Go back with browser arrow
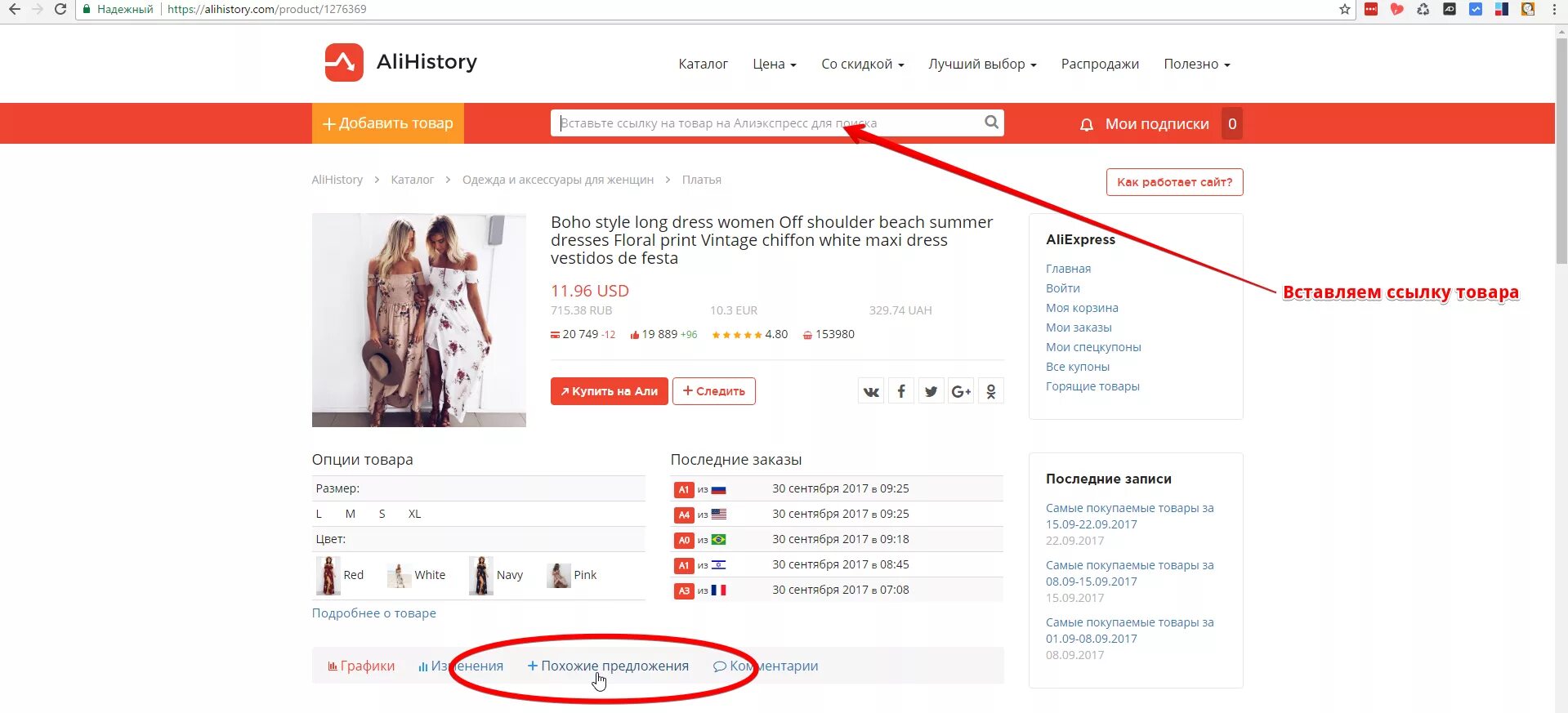 coord(15,10)
